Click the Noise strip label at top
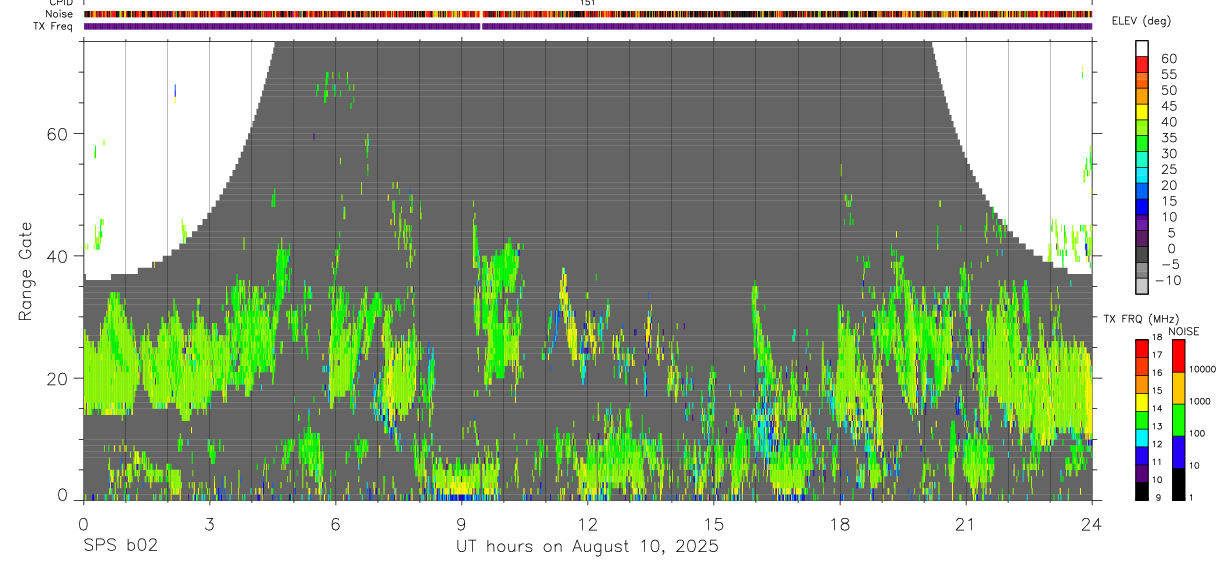Screen dimensions: 1228x567 coord(60,14)
